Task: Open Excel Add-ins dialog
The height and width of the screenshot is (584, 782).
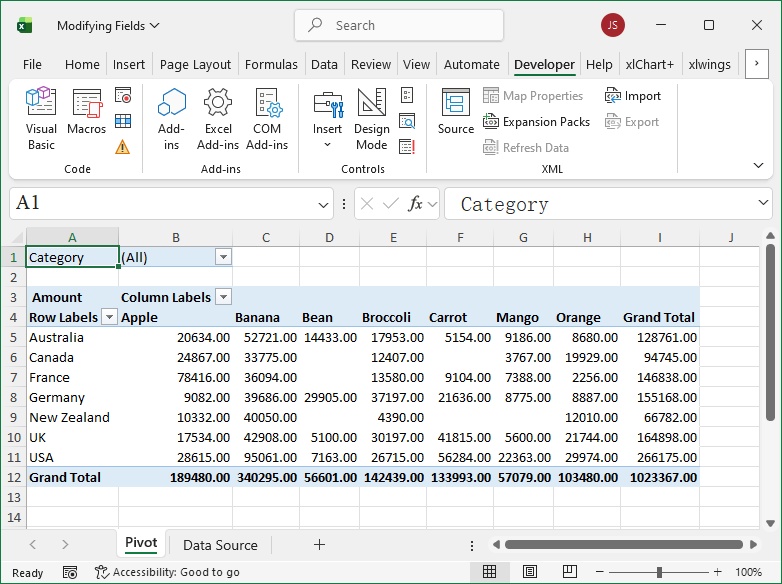Action: [x=218, y=119]
